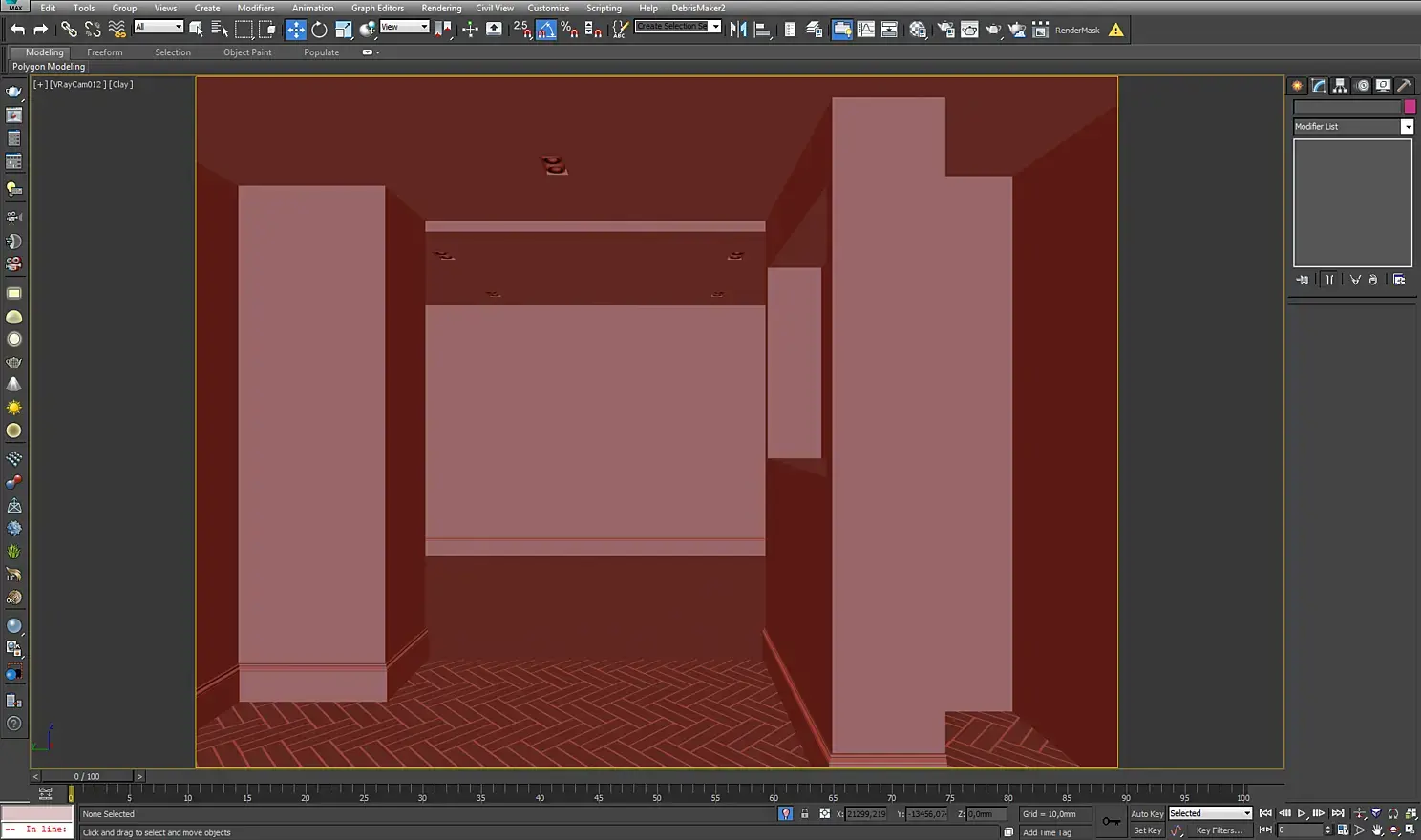Screen dimensions: 1421x840
Task: Expand the Modifier List dropdown
Action: (x=1407, y=127)
